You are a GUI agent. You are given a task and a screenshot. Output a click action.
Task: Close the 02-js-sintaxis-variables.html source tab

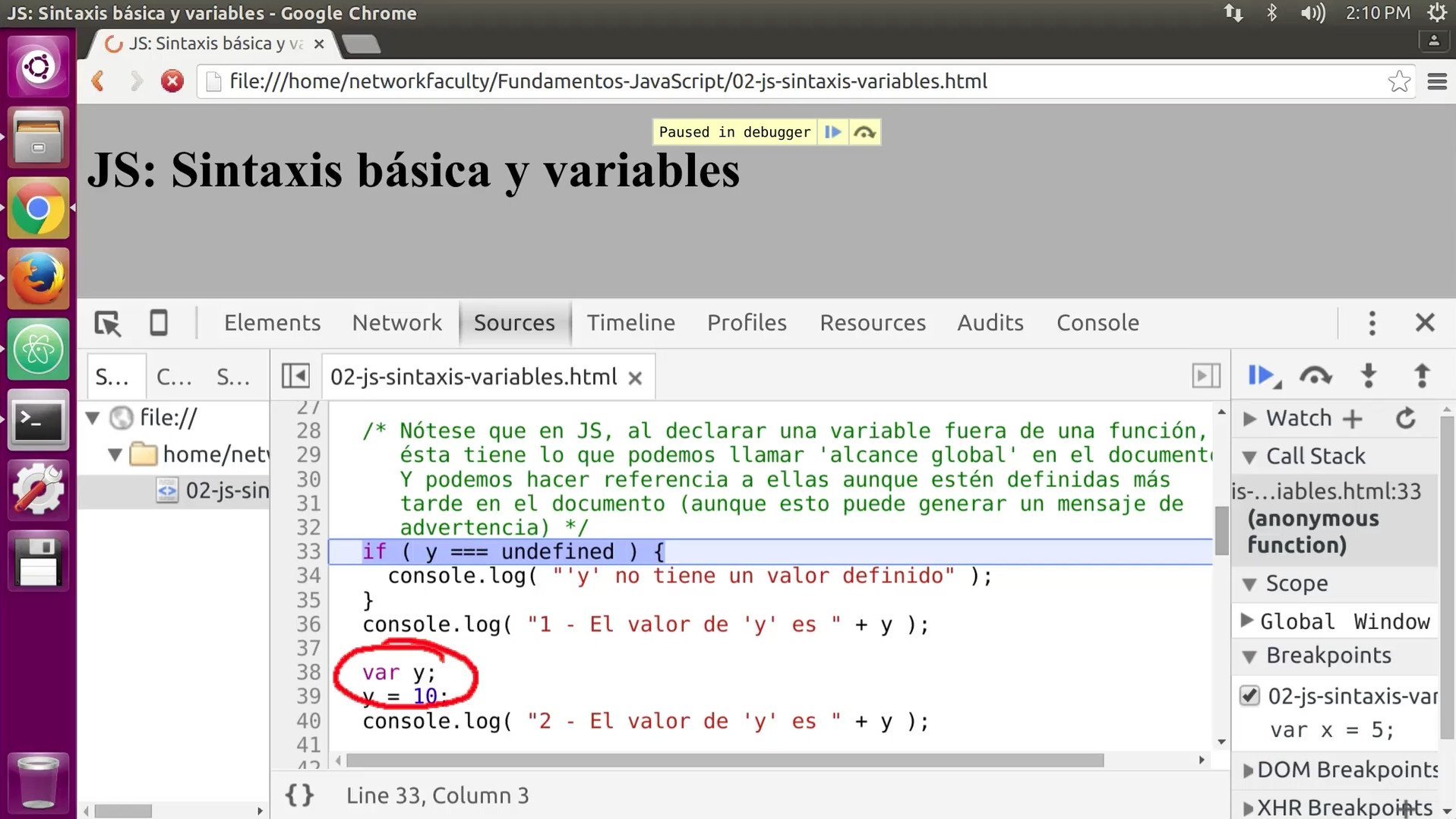point(636,378)
